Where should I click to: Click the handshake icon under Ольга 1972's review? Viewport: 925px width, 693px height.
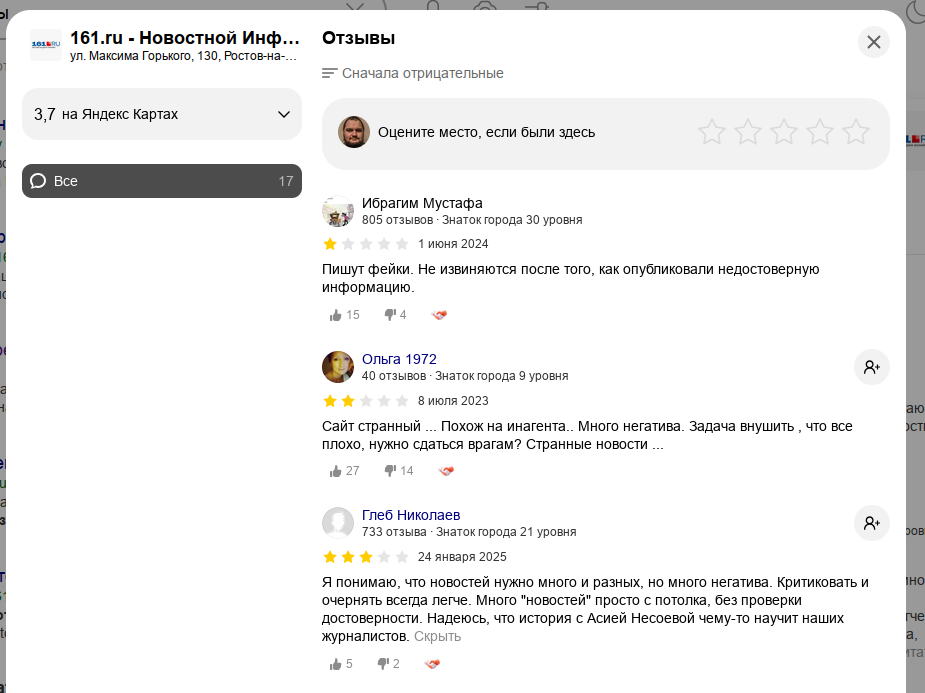tap(446, 471)
